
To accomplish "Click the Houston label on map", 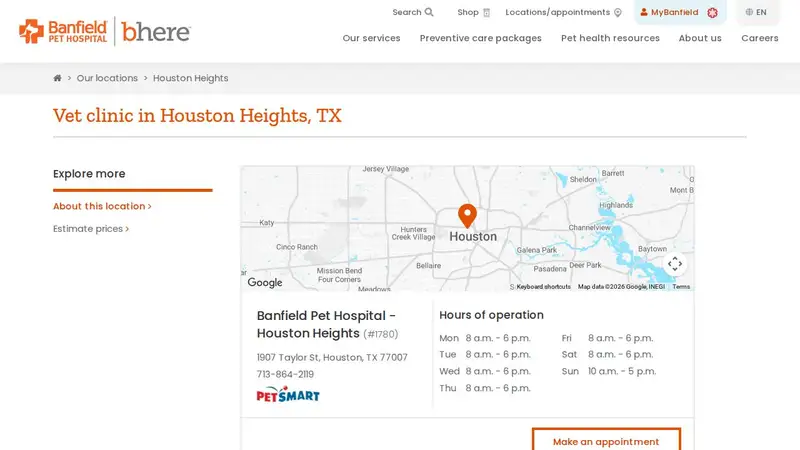I will point(473,236).
